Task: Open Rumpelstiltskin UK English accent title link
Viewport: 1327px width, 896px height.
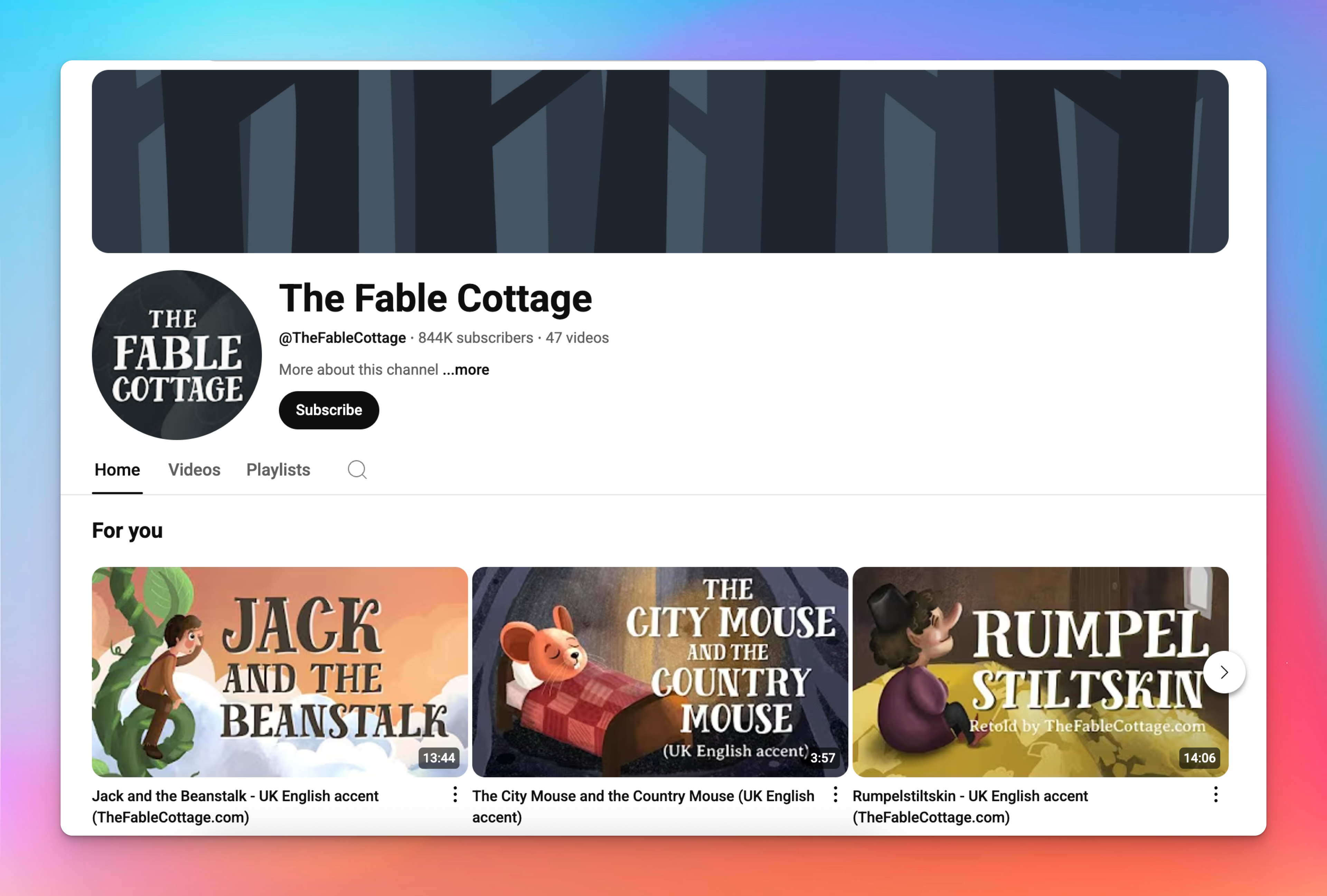Action: pos(970,807)
